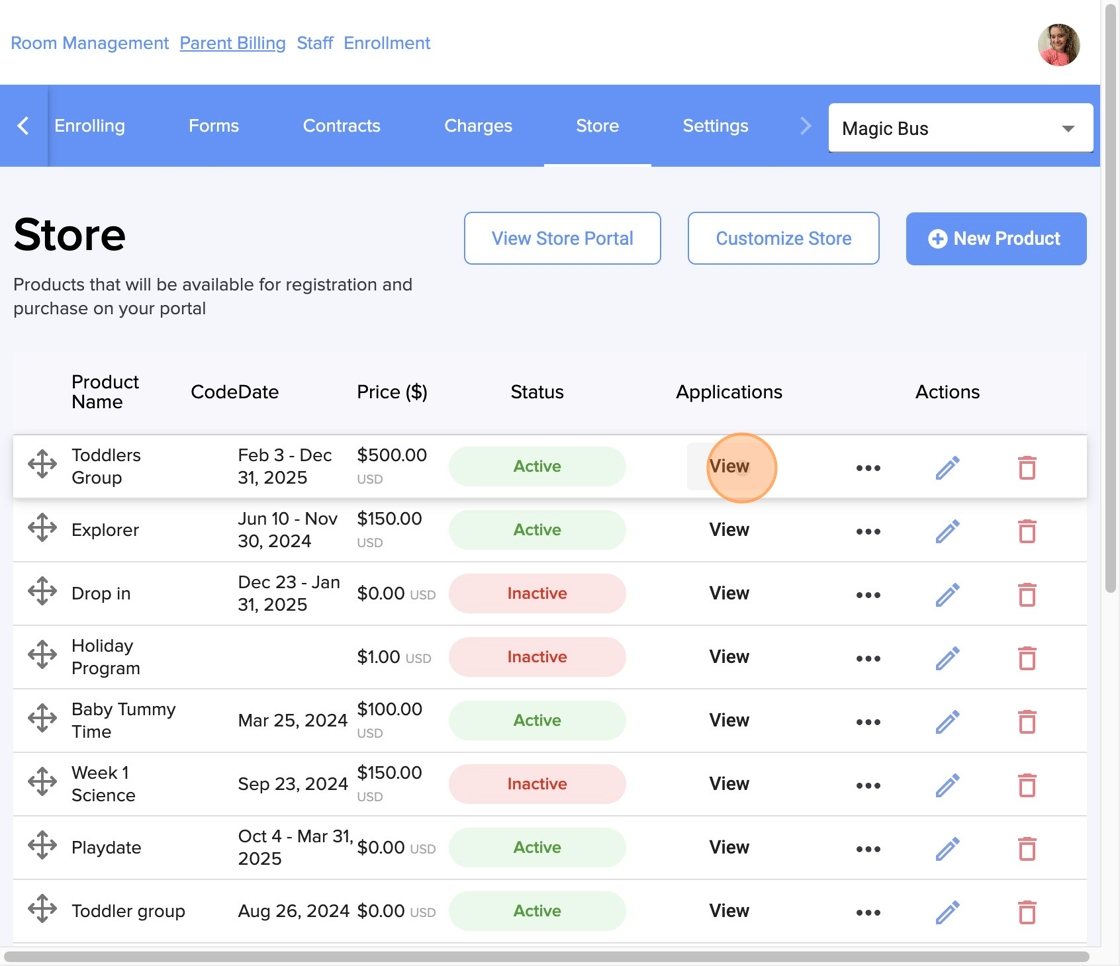Viewport: 1120px width, 966px height.
Task: Edit the Week 1 Science product
Action: point(947,786)
